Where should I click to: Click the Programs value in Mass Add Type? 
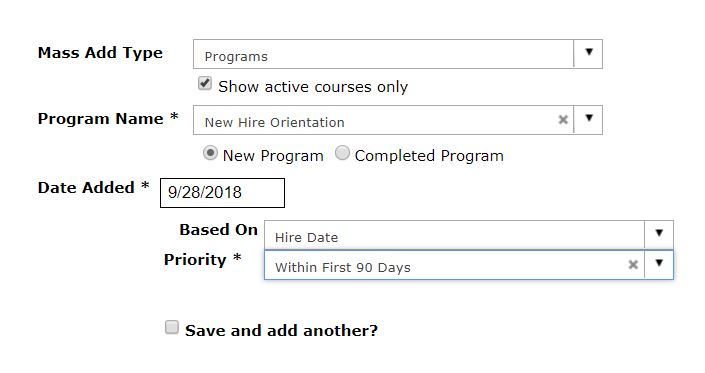236,57
